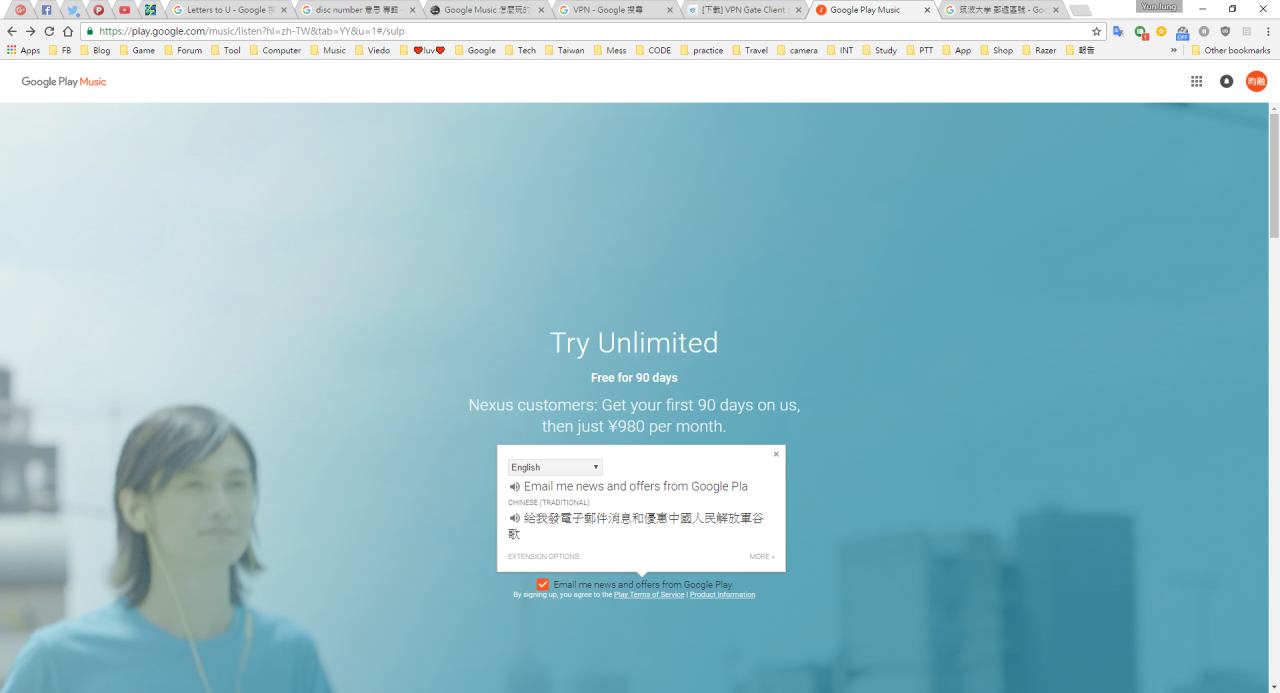Close the Google Play Music tab

(927, 10)
